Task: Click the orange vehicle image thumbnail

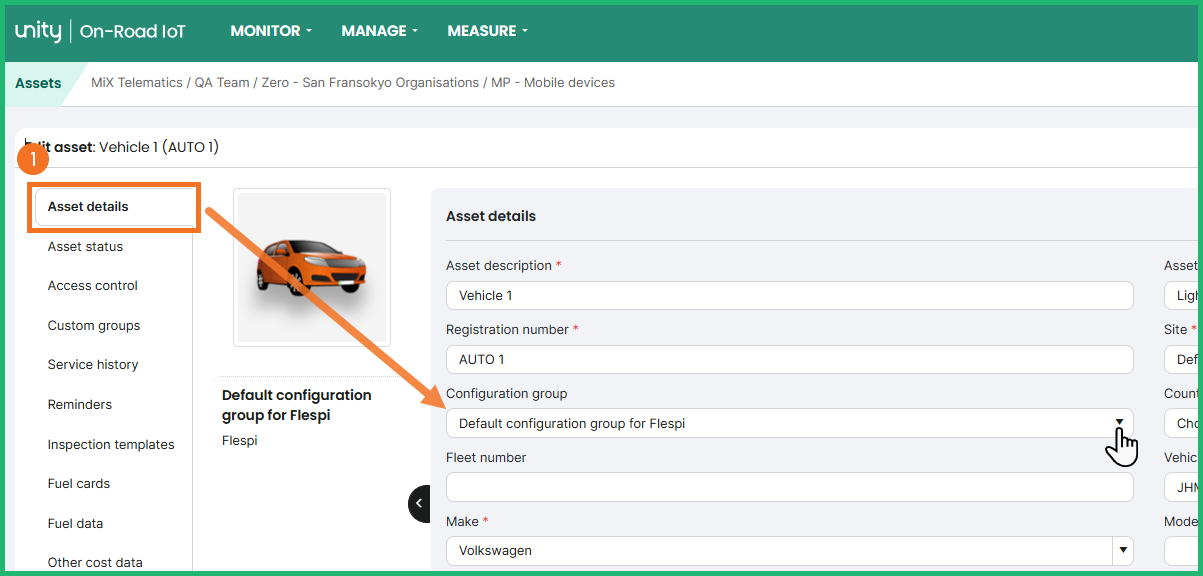Action: pos(311,267)
